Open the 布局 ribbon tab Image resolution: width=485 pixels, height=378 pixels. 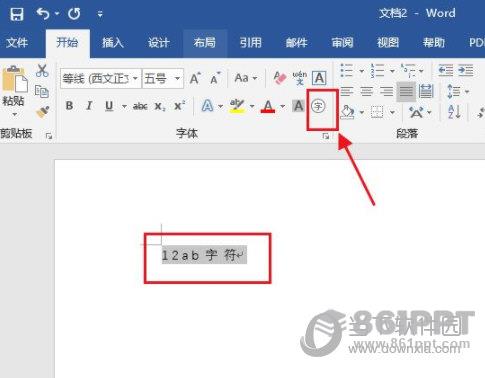(x=205, y=43)
